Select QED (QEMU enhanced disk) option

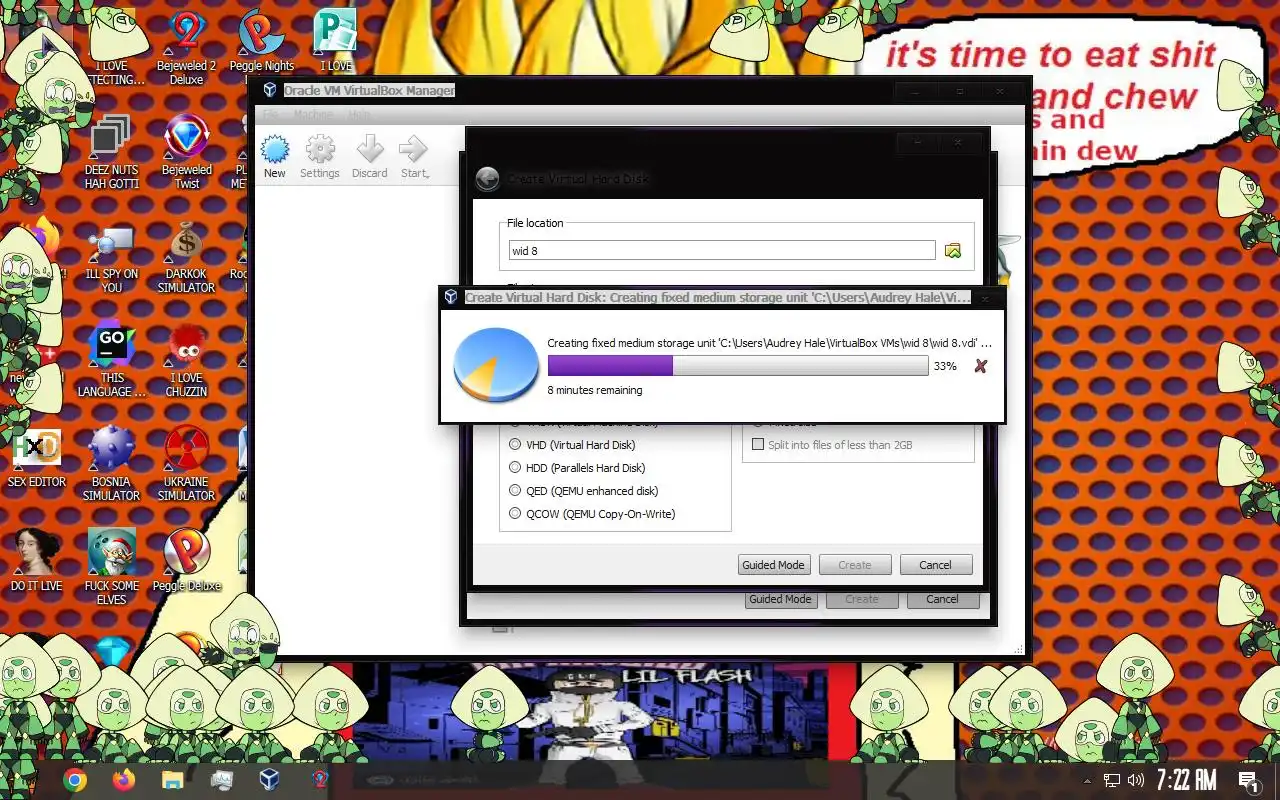(x=584, y=491)
